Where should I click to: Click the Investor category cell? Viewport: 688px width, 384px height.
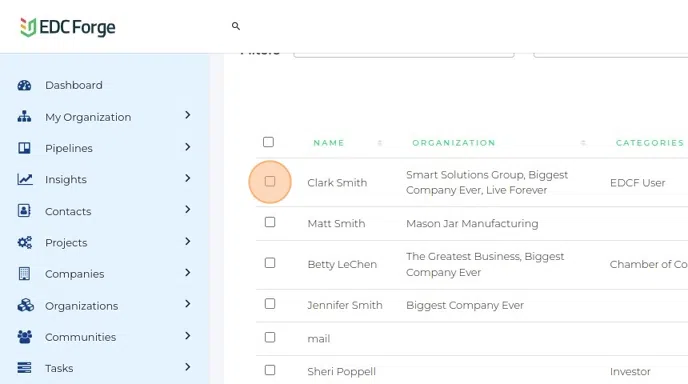coord(630,371)
